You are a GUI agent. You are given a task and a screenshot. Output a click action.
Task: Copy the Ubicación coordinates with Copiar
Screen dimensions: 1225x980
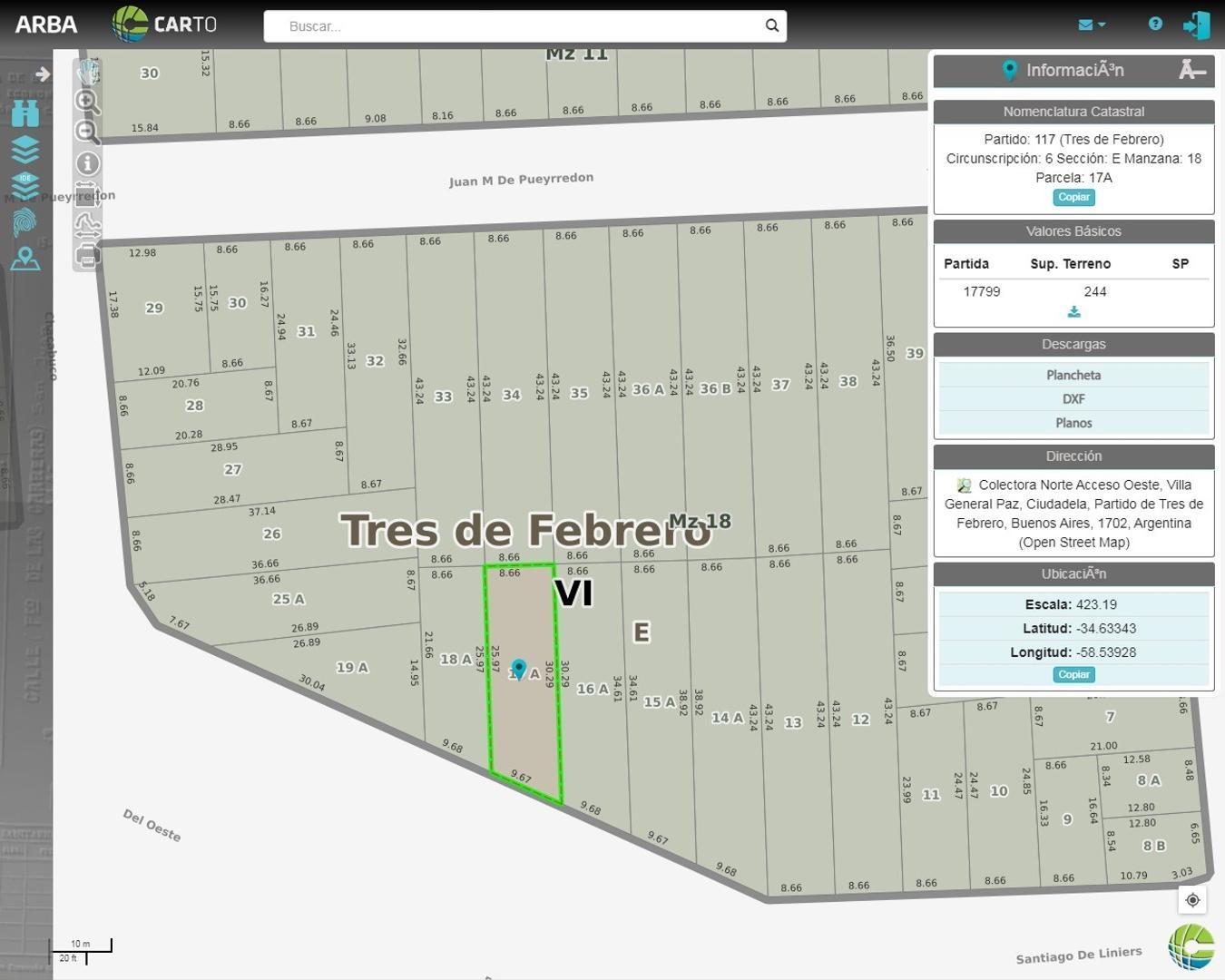point(1073,674)
